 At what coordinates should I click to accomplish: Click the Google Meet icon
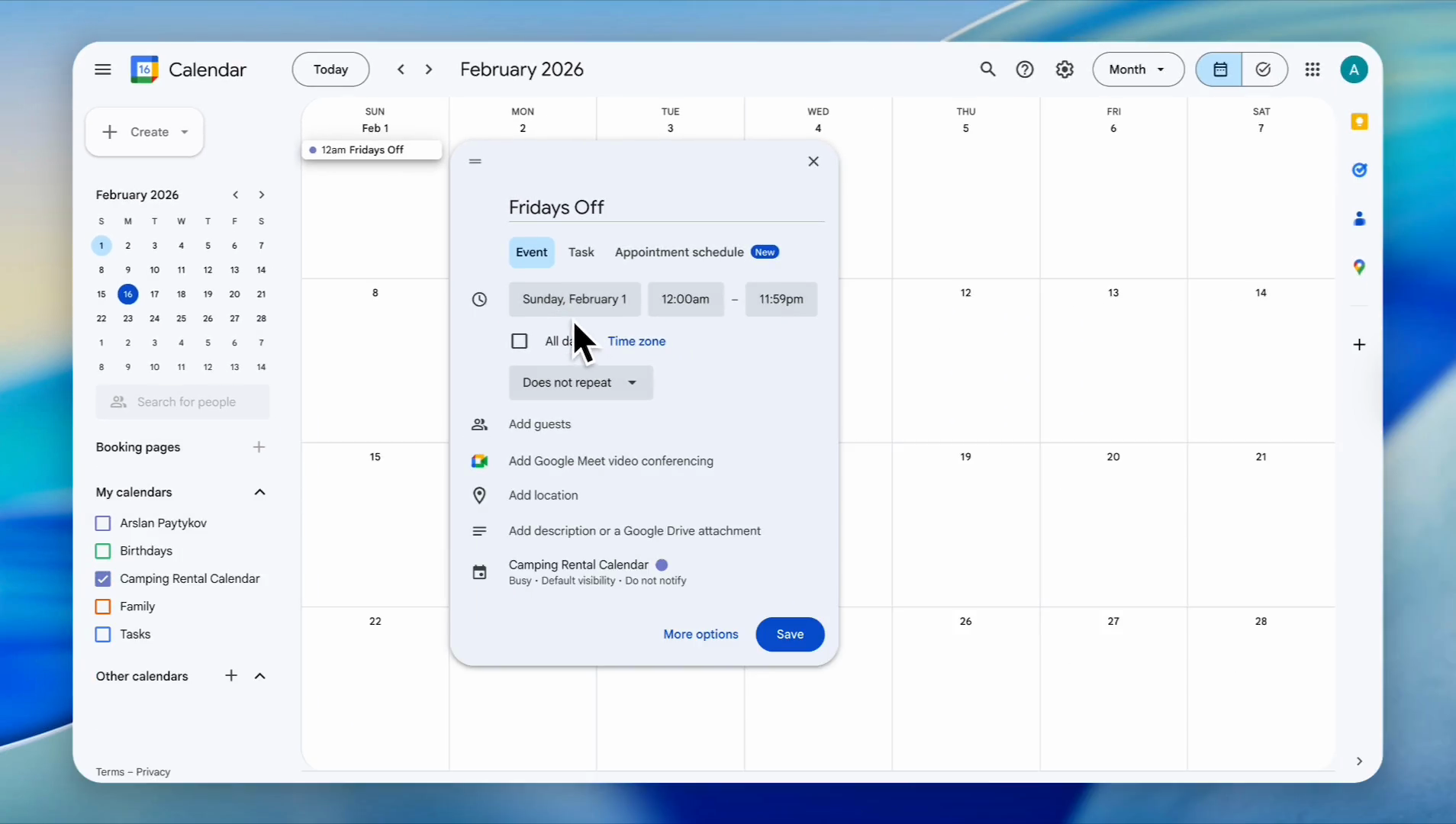click(x=479, y=461)
